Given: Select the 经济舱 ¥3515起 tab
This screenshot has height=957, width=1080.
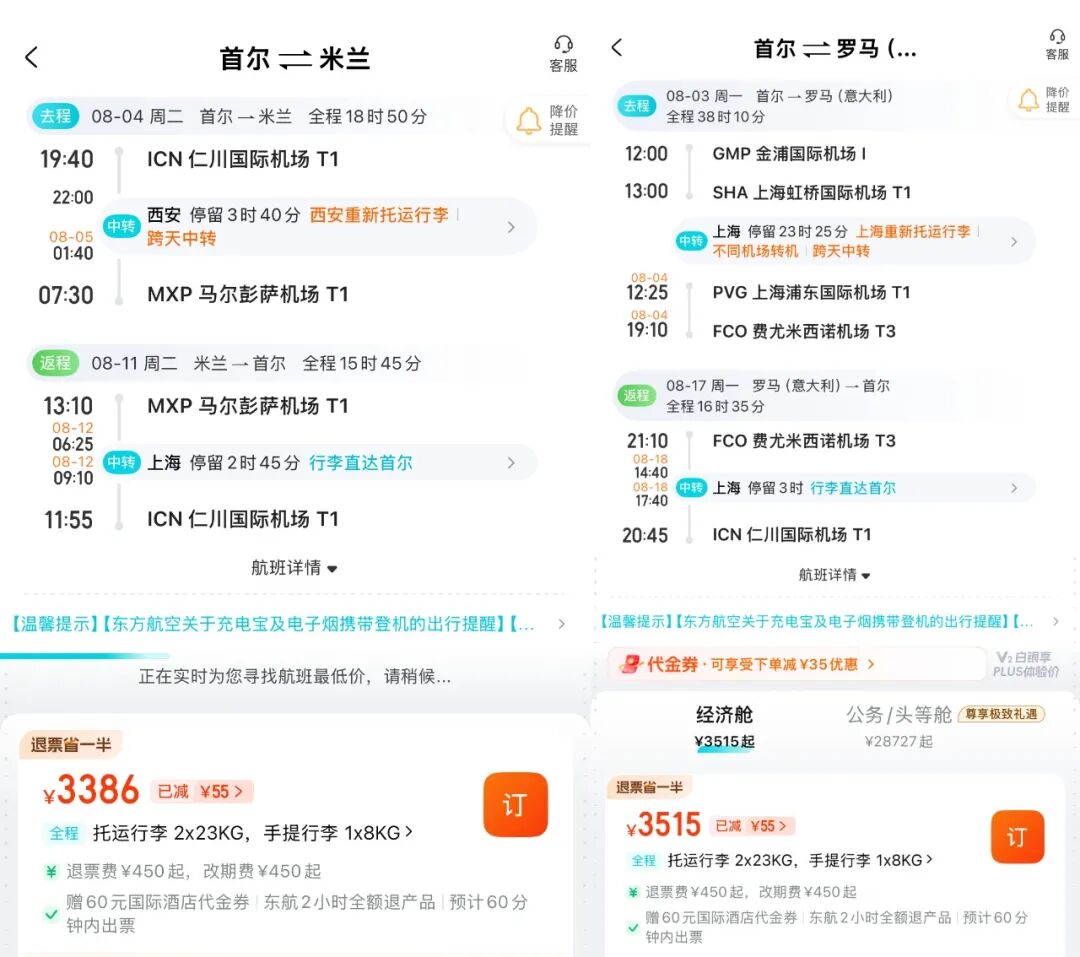Looking at the screenshot, I should click(x=725, y=726).
